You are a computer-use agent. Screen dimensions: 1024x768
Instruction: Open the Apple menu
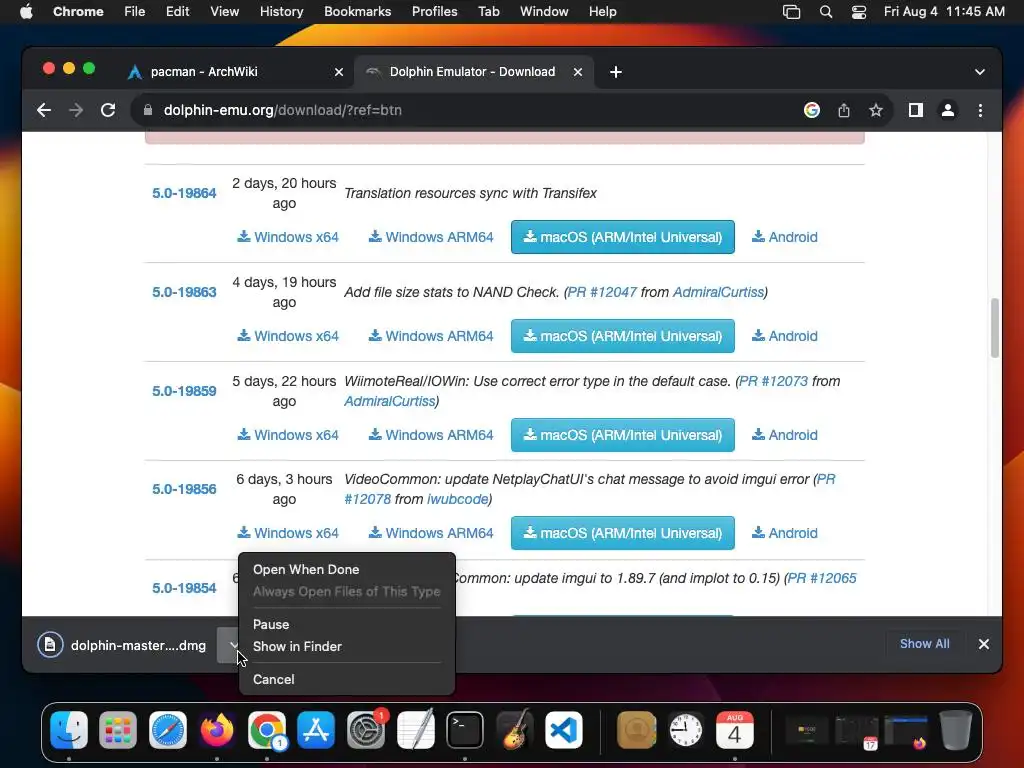pyautogui.click(x=26, y=12)
